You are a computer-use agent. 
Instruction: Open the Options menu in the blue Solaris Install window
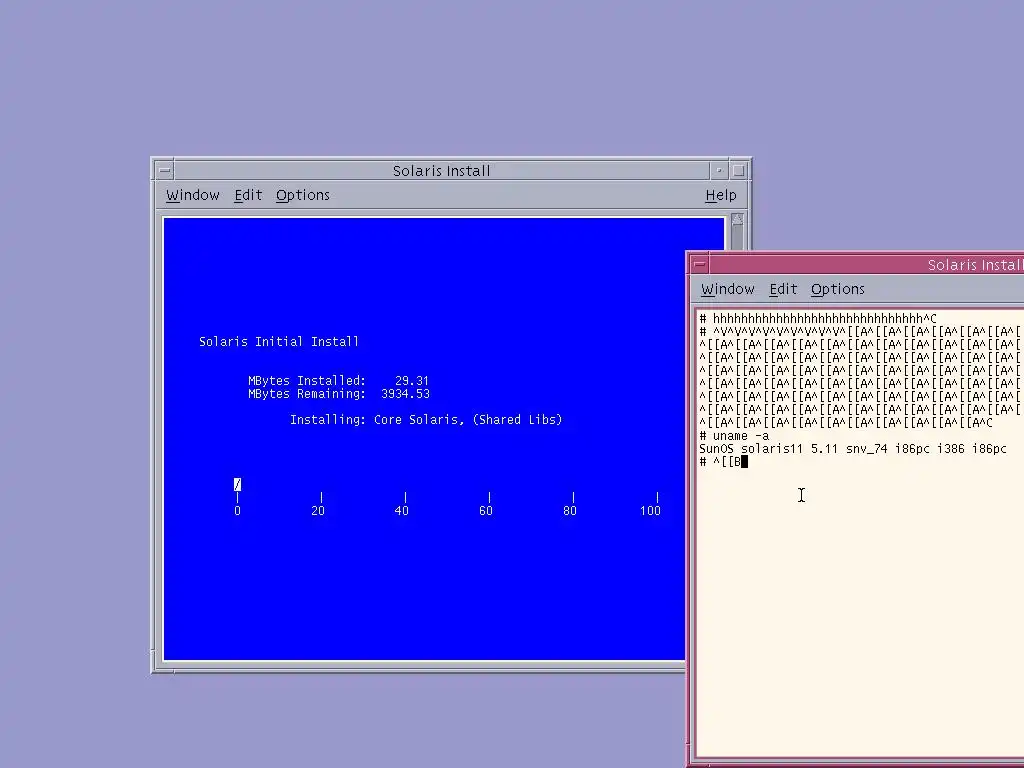tap(302, 195)
